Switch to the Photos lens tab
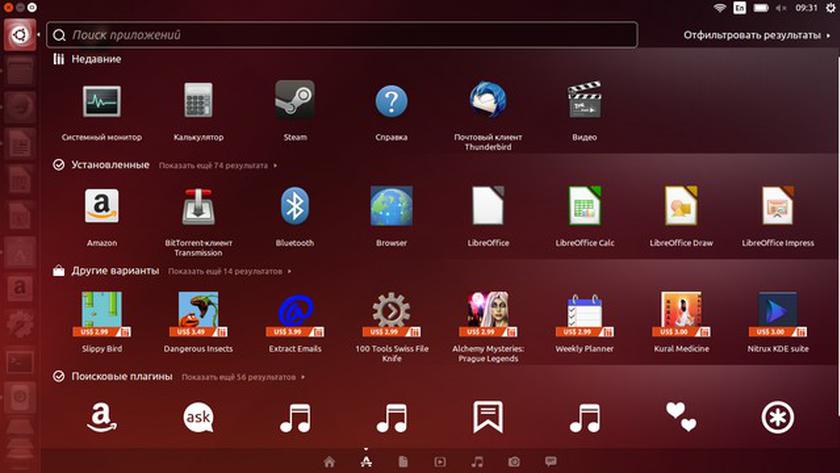Image resolution: width=840 pixels, height=473 pixels. (x=514, y=461)
